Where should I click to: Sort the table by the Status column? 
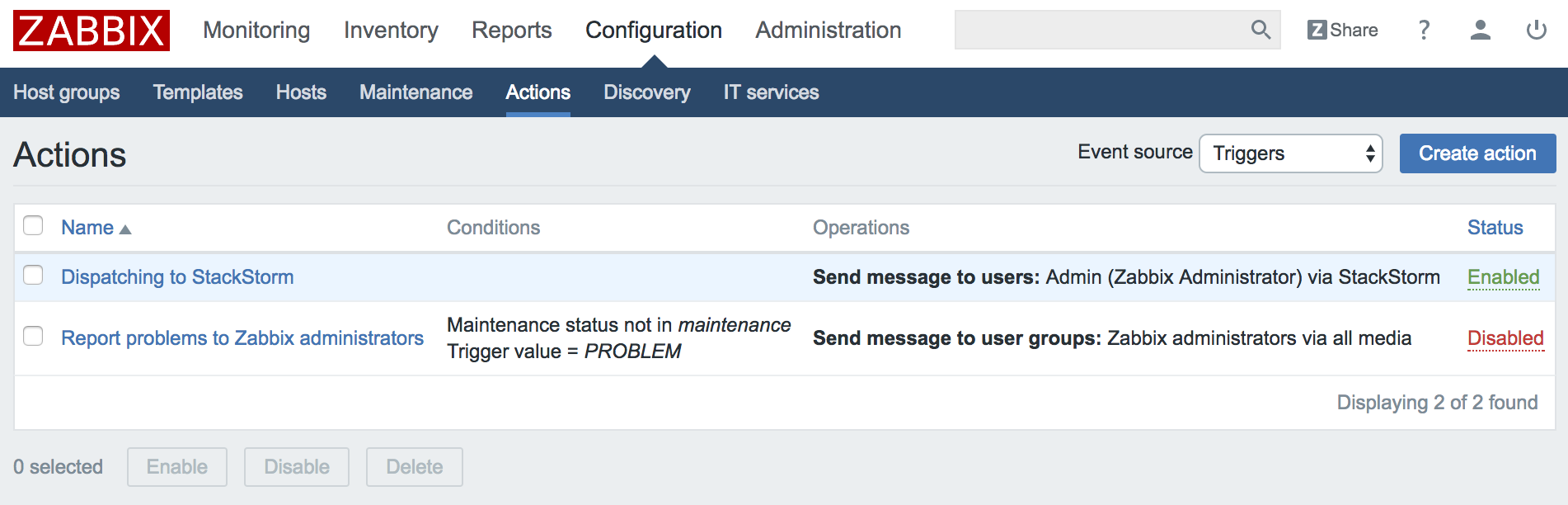tap(1495, 228)
